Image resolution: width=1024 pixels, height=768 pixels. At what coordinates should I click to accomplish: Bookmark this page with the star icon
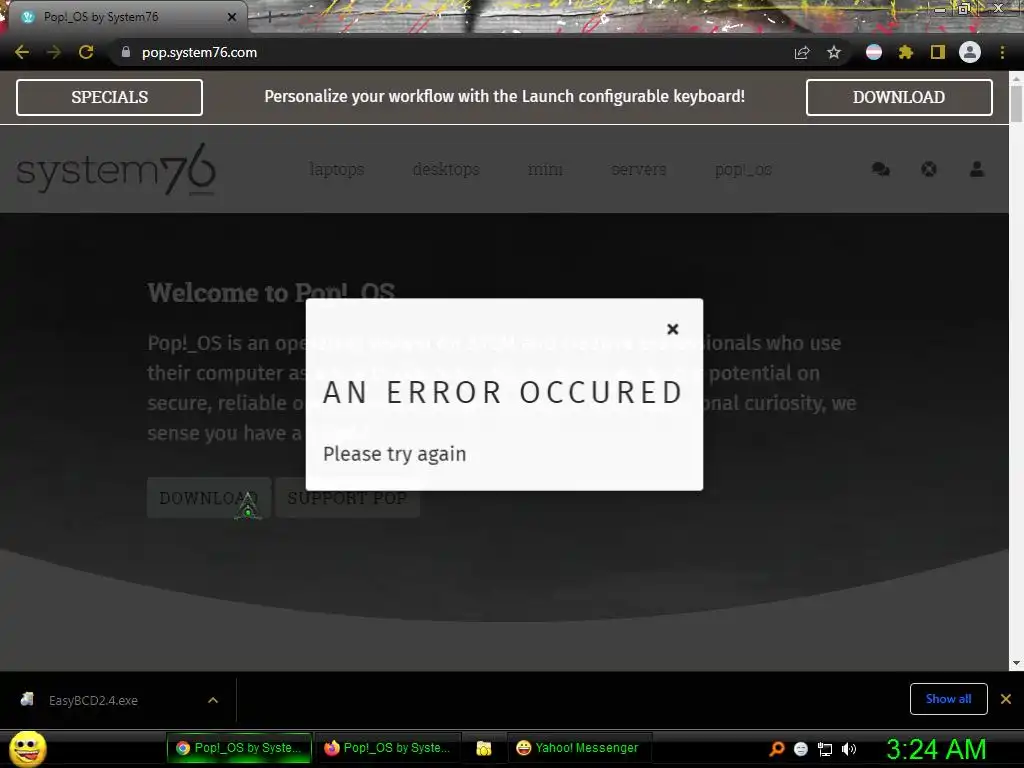(x=834, y=52)
